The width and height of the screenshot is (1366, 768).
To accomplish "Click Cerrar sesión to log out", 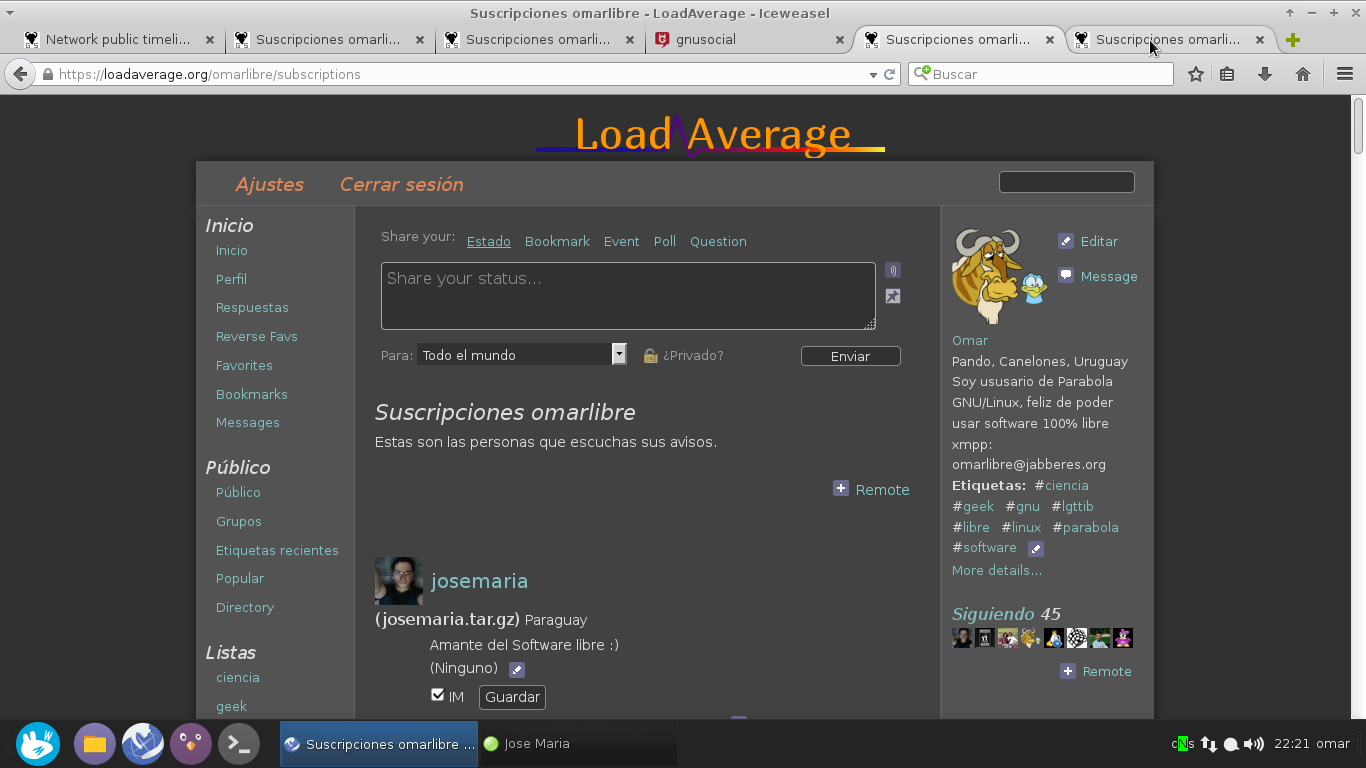I will coord(402,184).
